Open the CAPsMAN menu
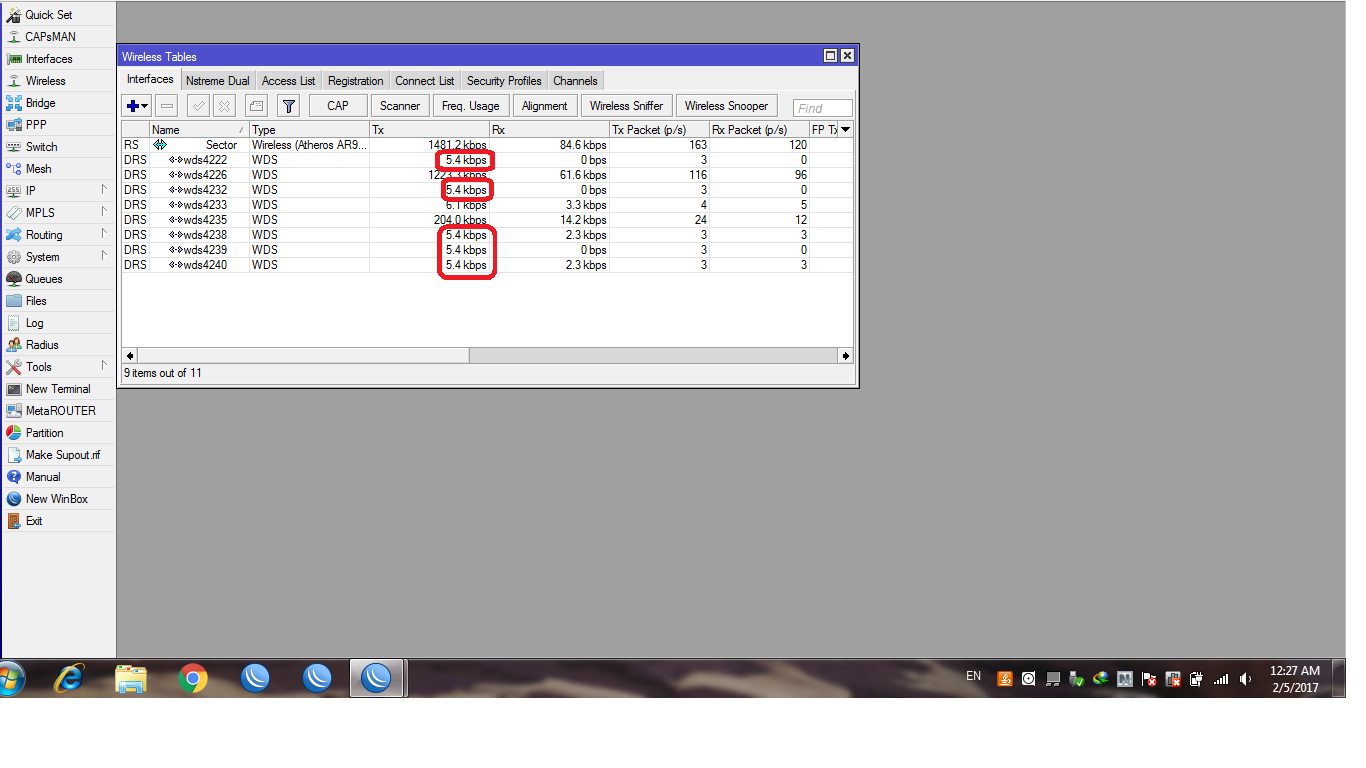 [50, 37]
